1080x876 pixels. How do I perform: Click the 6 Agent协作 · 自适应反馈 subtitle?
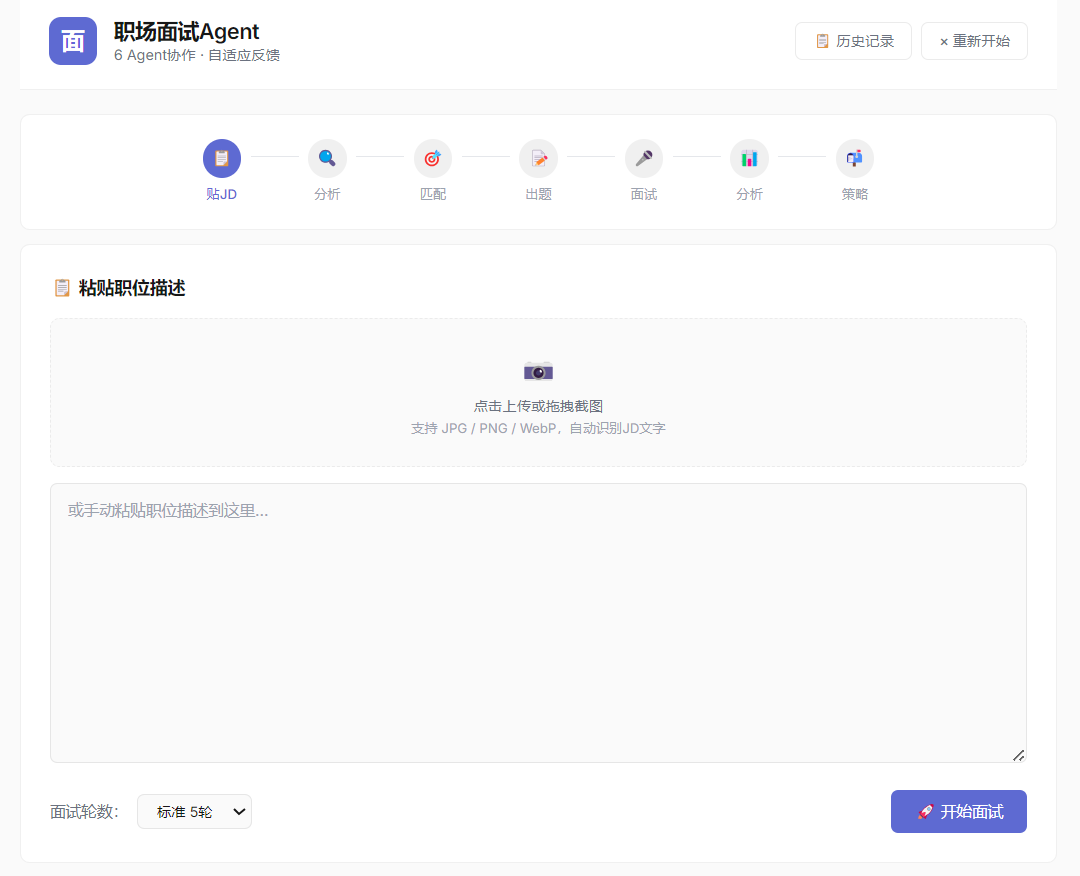coord(197,55)
